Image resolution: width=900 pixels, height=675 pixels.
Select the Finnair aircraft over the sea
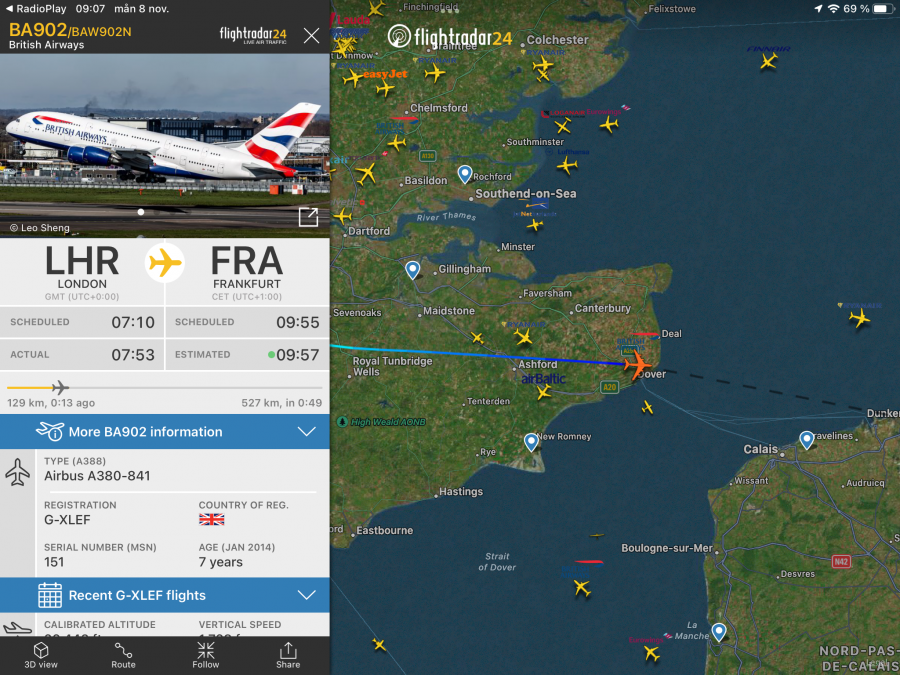pyautogui.click(x=769, y=60)
